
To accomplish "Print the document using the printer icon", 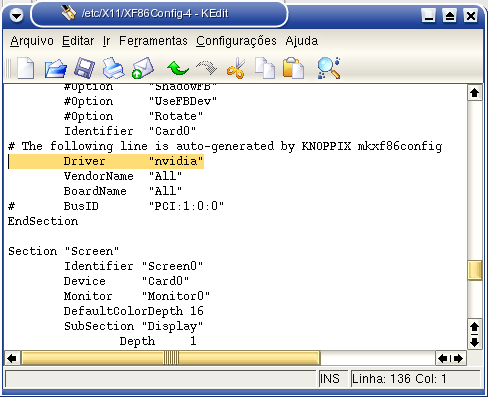I will tap(113, 68).
